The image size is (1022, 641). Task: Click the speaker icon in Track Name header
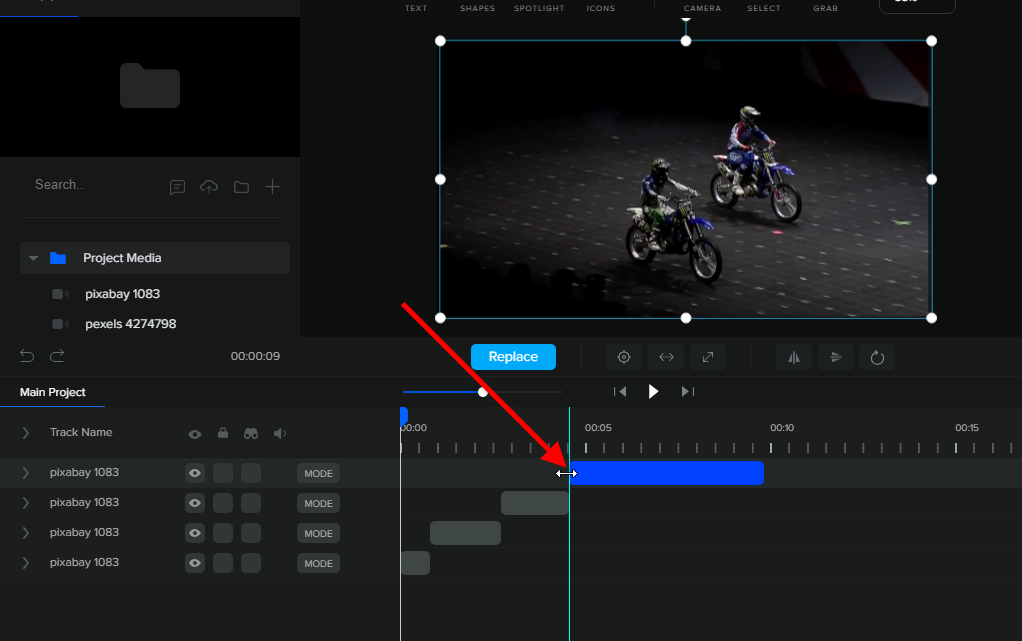(280, 434)
